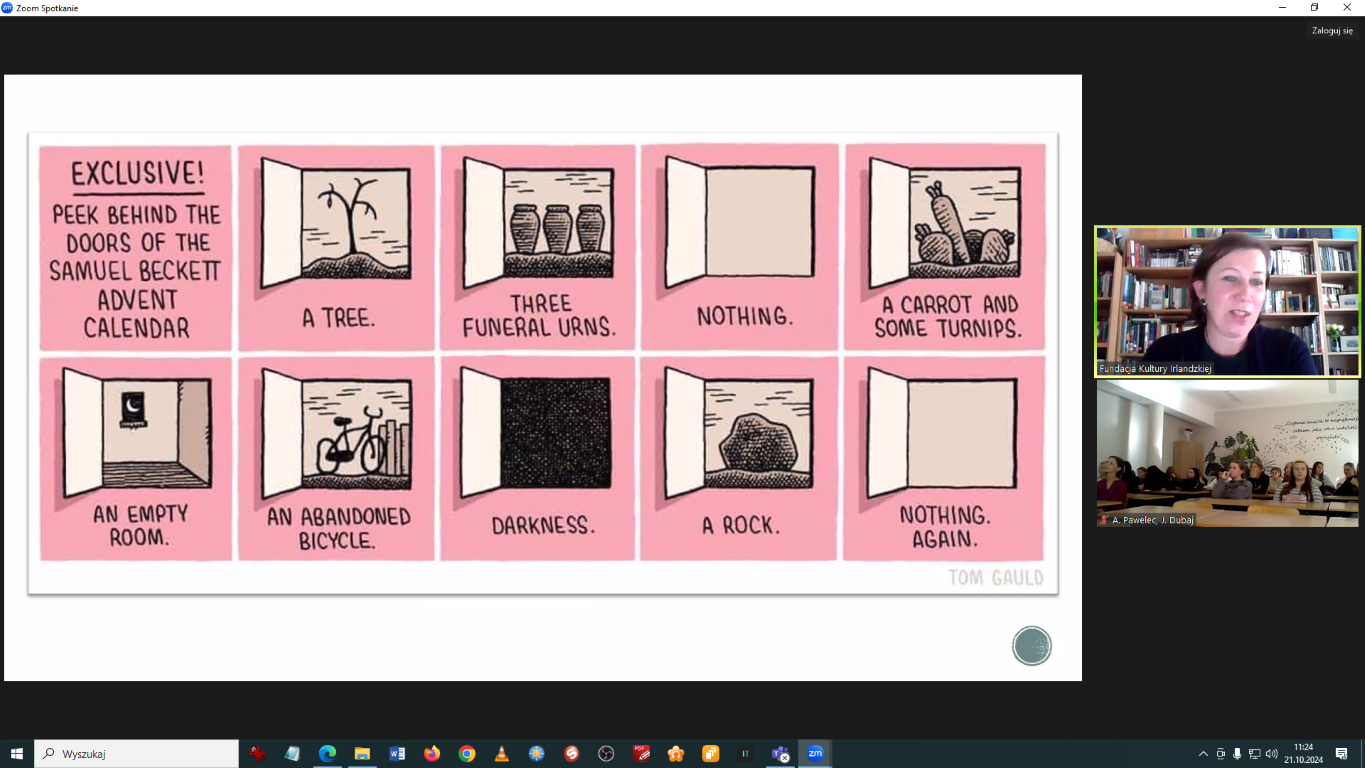Open Firefox from the taskbar
The image size is (1365, 768).
432,753
